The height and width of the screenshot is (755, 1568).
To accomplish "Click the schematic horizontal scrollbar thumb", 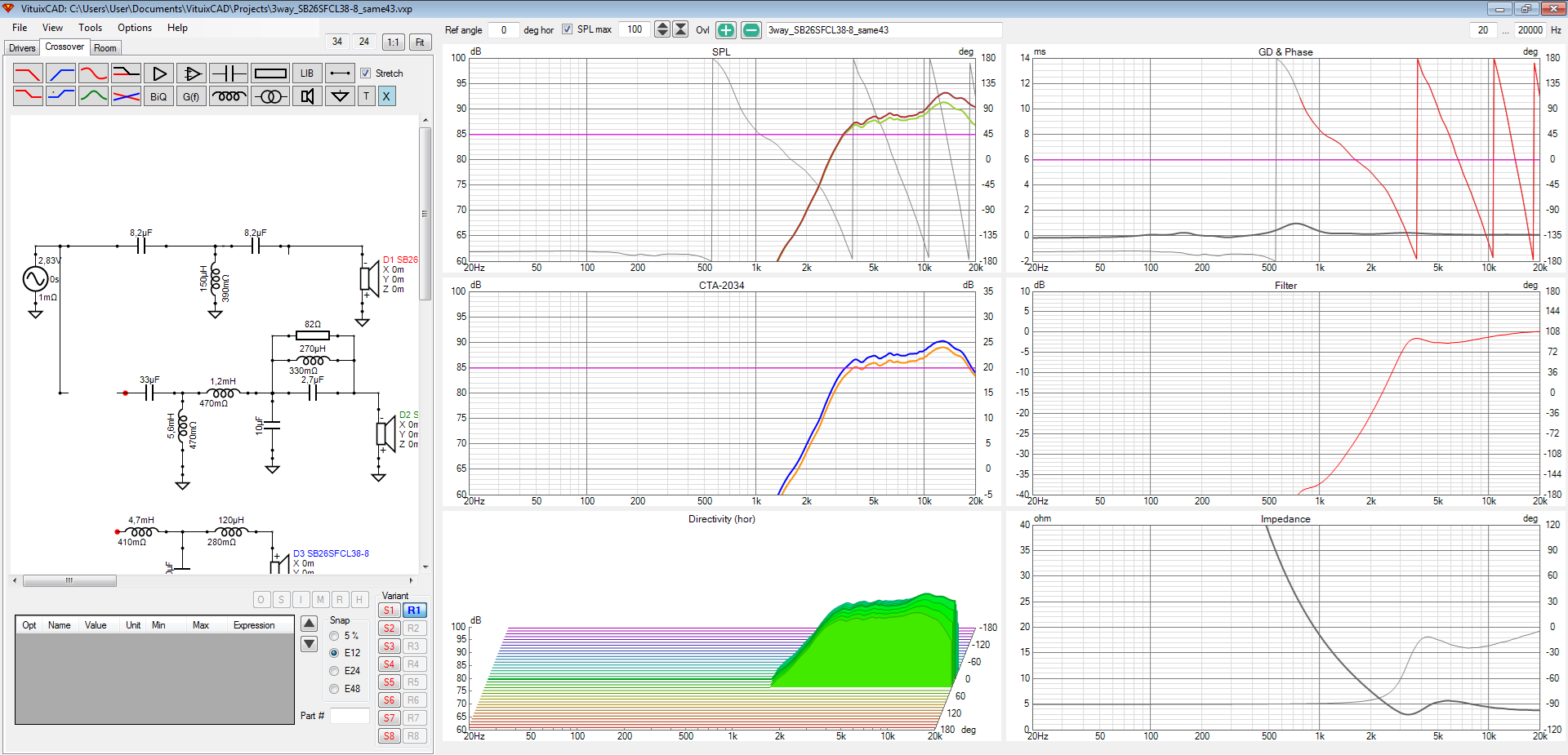I will (x=69, y=581).
